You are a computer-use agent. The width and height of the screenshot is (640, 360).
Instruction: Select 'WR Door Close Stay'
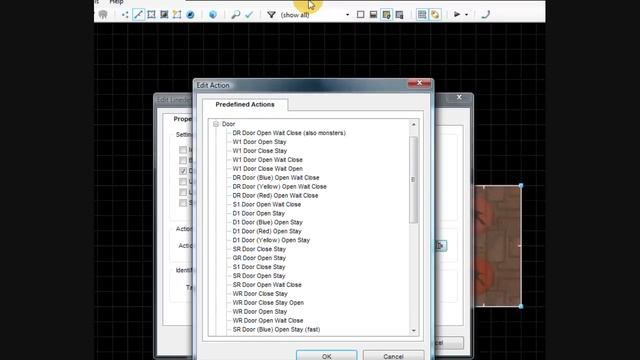(x=260, y=294)
